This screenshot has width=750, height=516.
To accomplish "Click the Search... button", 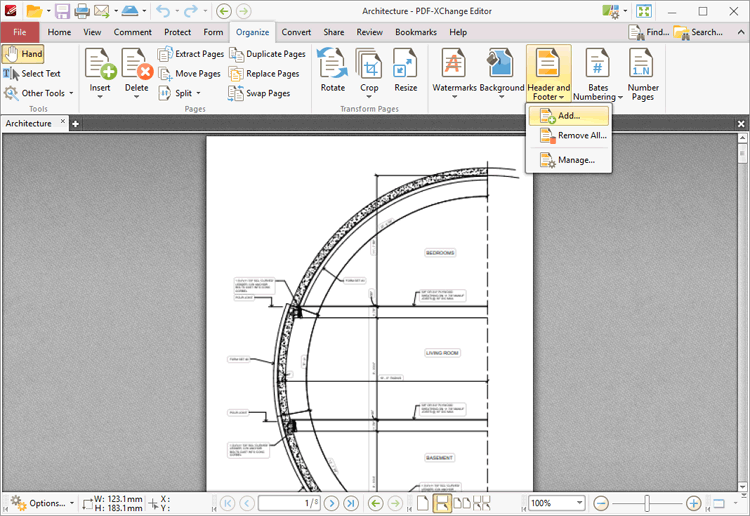I will (x=698, y=32).
